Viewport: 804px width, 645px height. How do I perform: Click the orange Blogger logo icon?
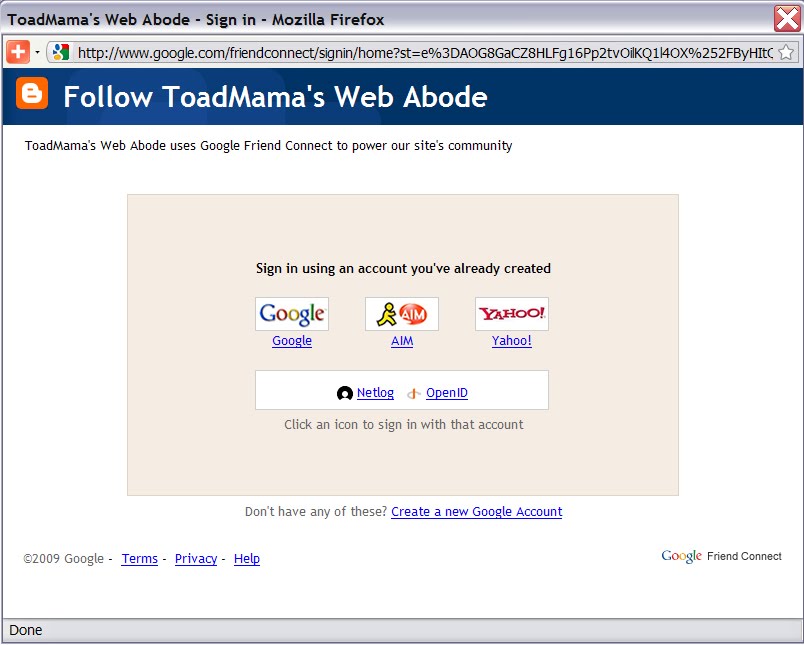[32, 93]
